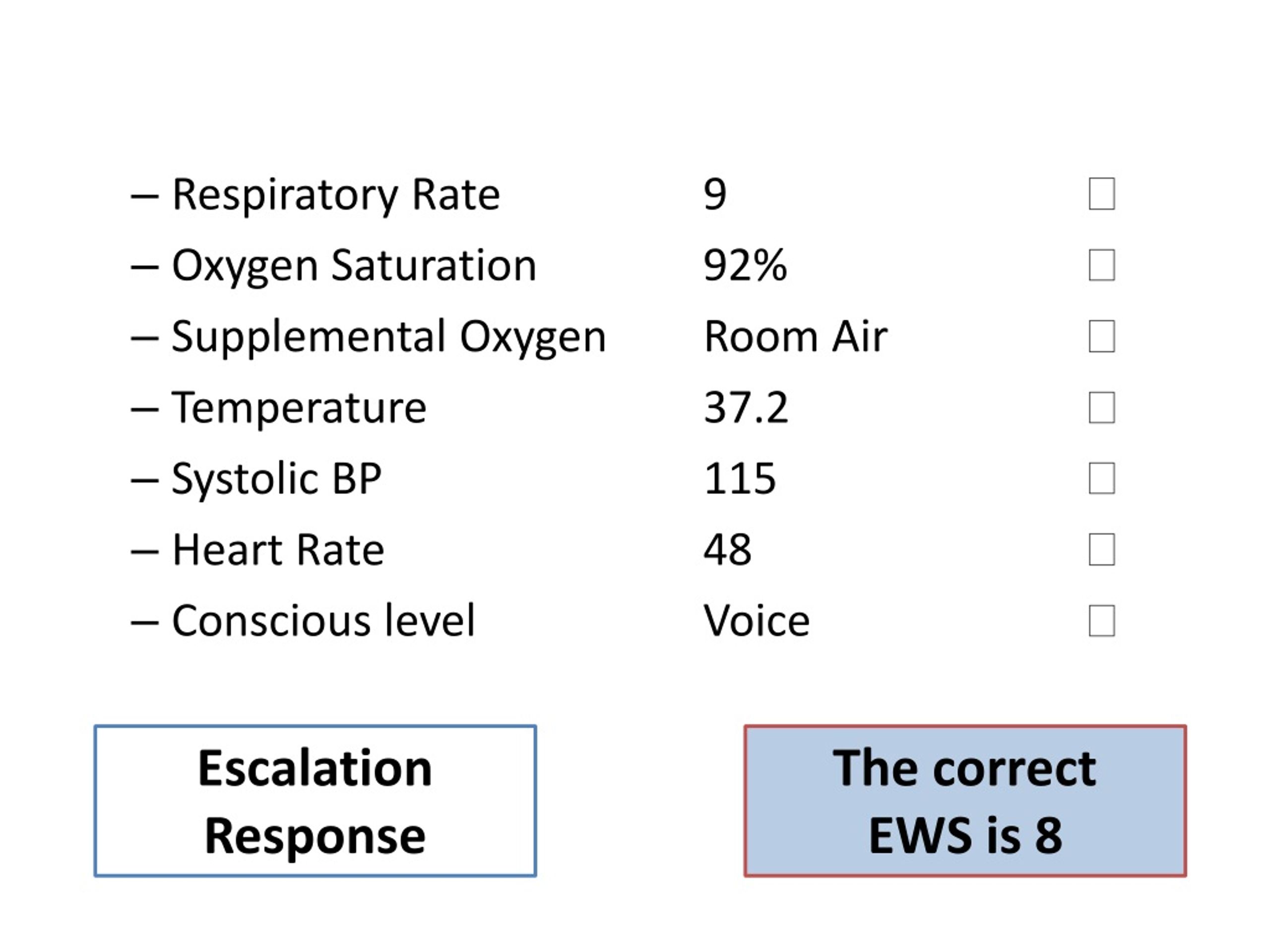Image resolution: width=1270 pixels, height=952 pixels.
Task: Click the 37.2 temperature value
Action: [x=746, y=408]
